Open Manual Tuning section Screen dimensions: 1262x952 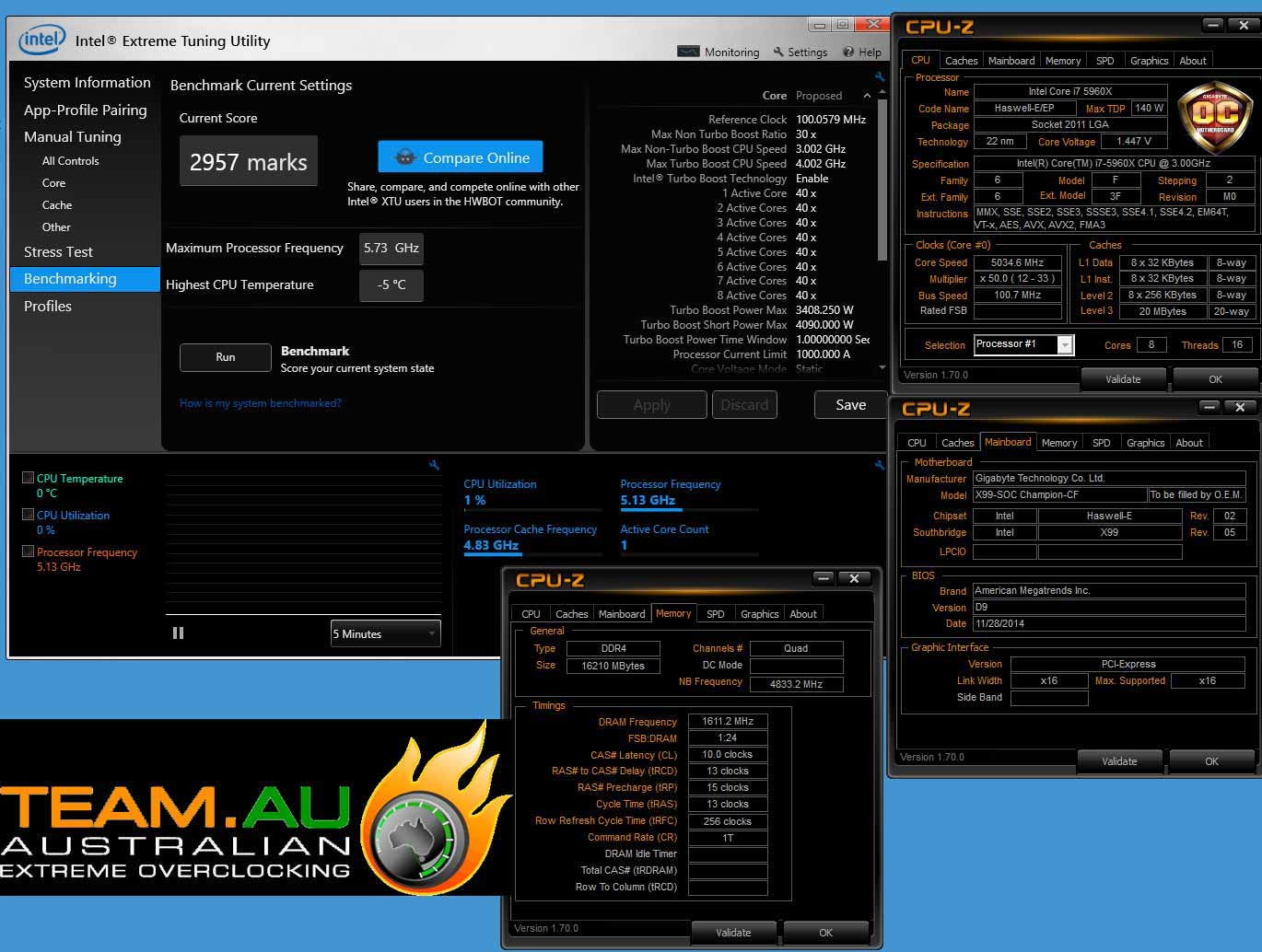(72, 136)
